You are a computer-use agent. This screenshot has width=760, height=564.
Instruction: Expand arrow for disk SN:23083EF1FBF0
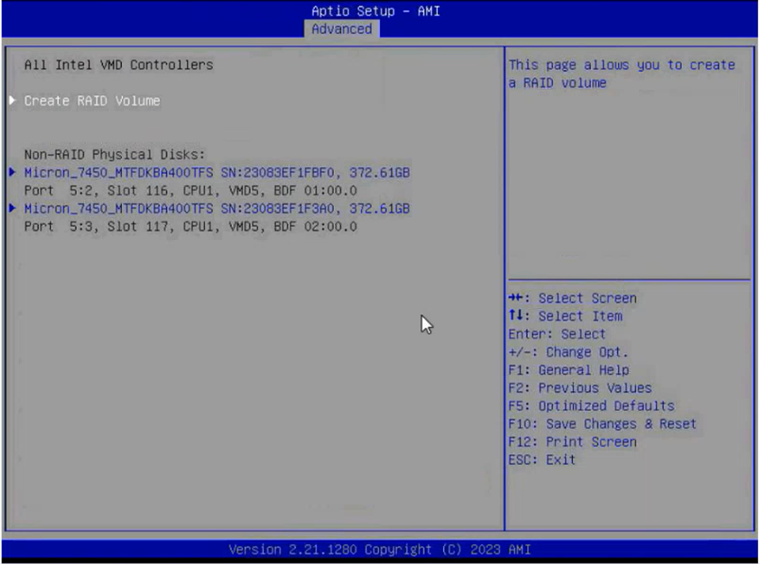pos(13,172)
